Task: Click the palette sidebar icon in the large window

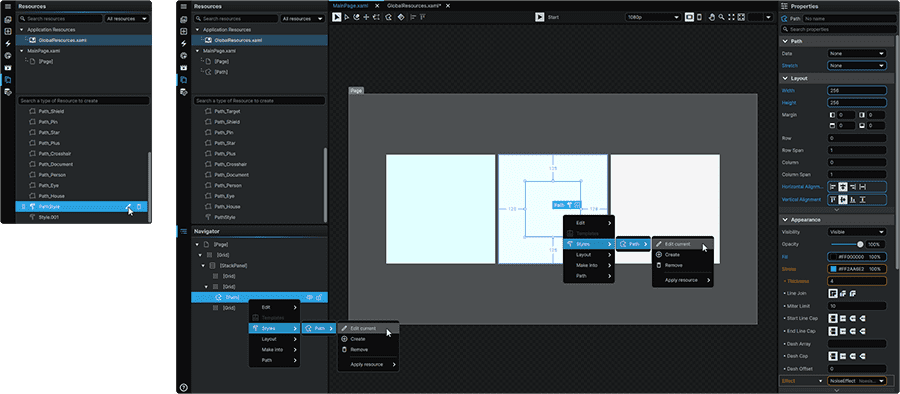Action: (184, 56)
